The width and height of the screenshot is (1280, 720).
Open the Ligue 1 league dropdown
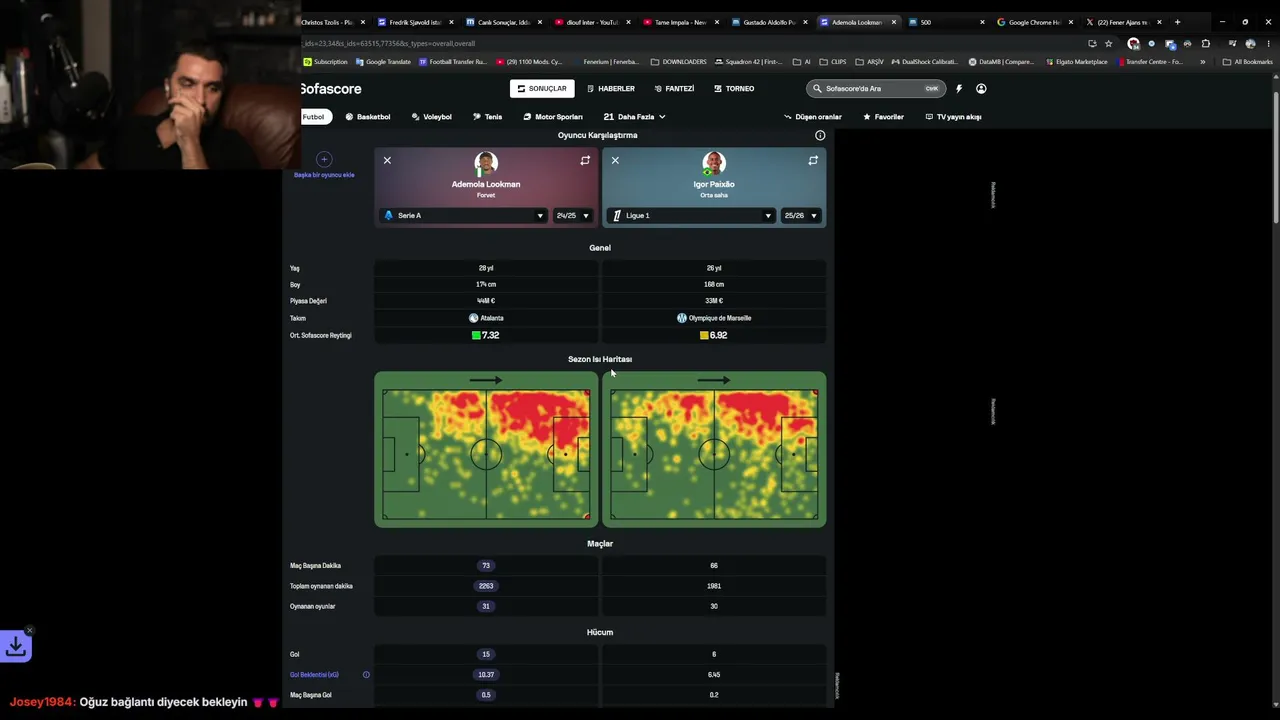click(x=692, y=215)
